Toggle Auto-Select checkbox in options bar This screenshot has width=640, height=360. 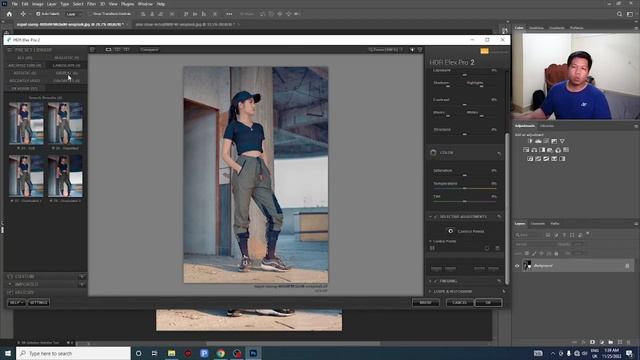click(x=38, y=14)
